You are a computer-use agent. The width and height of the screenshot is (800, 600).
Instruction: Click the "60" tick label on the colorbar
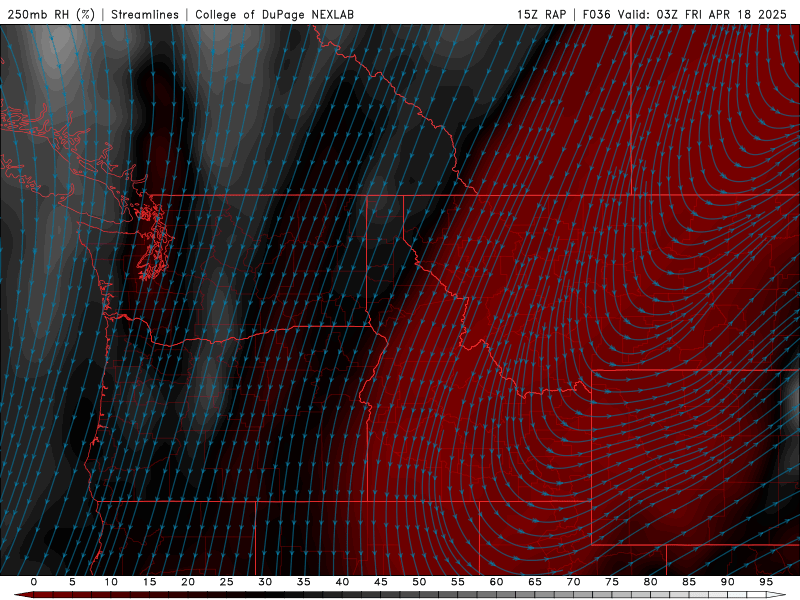(496, 582)
